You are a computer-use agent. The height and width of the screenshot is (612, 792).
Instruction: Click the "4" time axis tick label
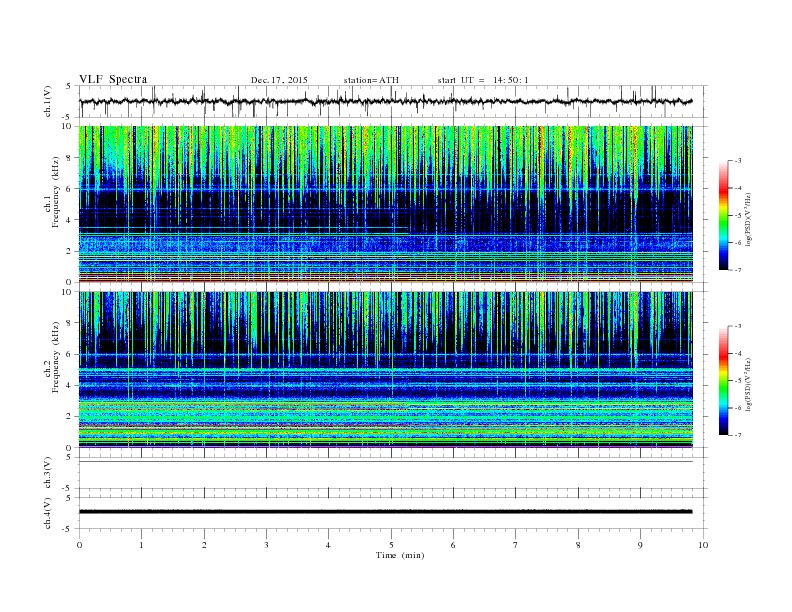pos(328,545)
